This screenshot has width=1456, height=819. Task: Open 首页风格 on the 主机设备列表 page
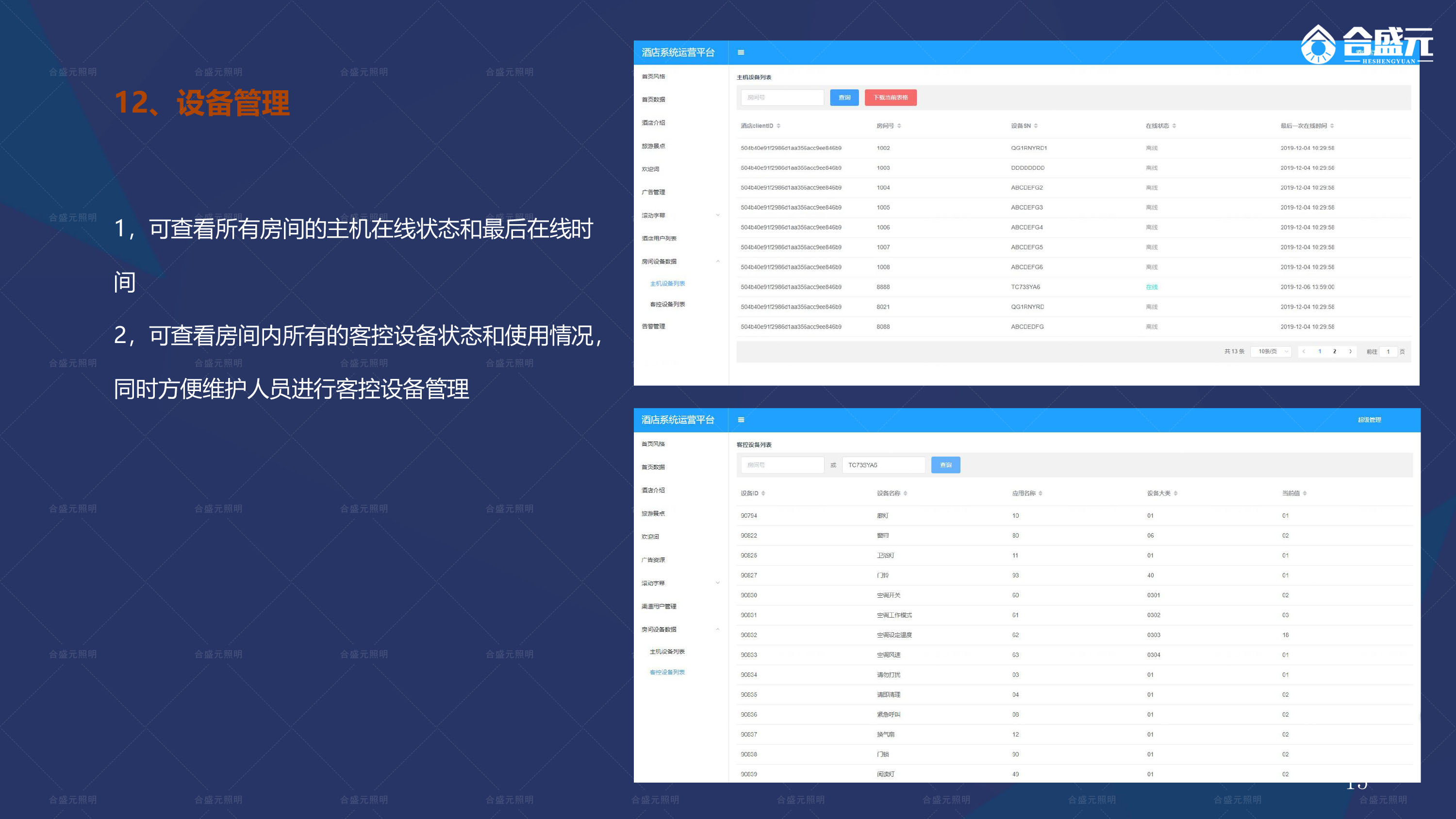pos(653,76)
